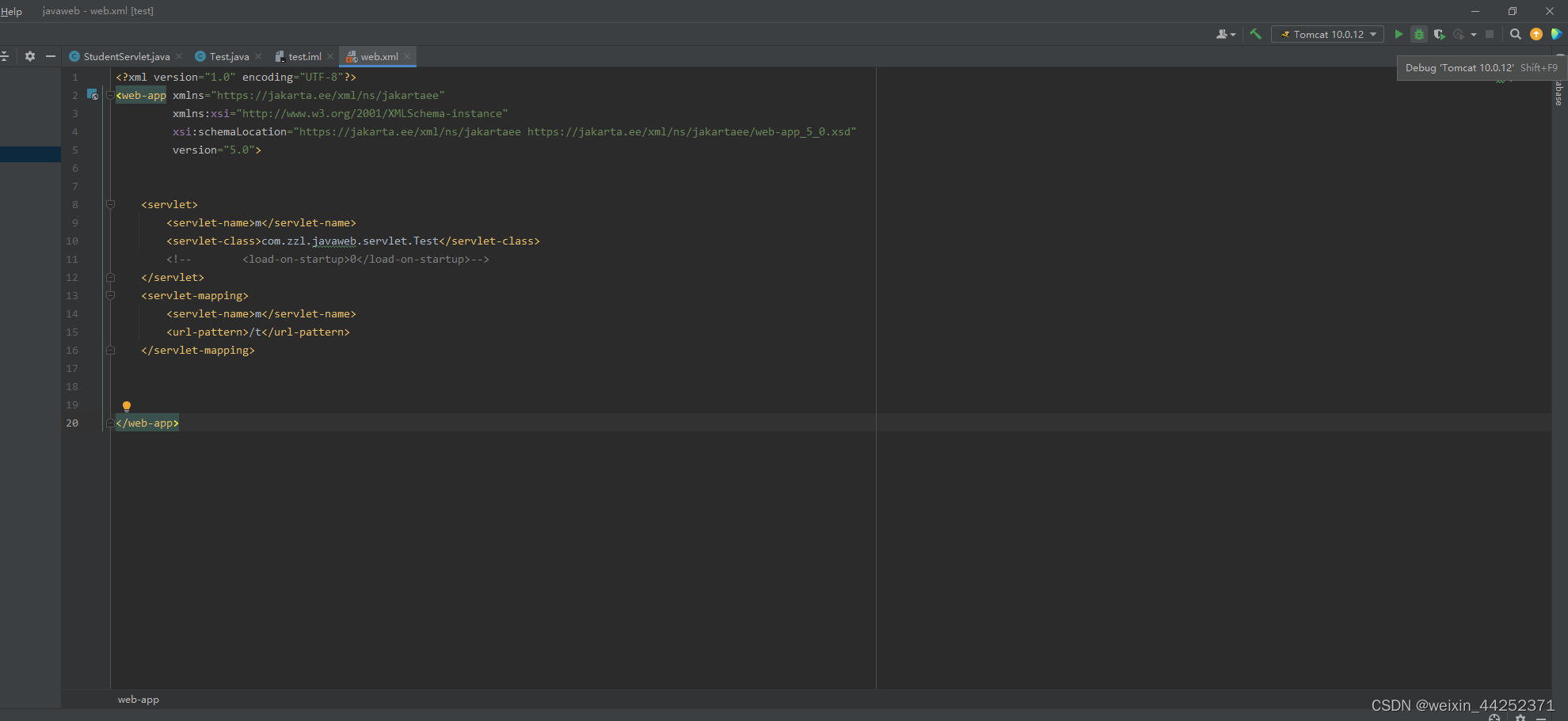The height and width of the screenshot is (721, 1568).
Task: Collapse the web-app tag fold on line 2
Action: (110, 95)
